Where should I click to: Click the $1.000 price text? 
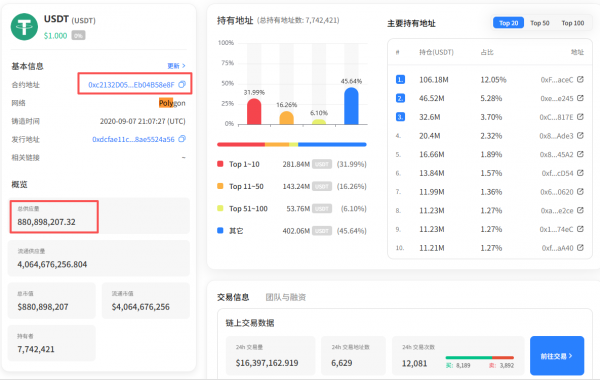55,36
